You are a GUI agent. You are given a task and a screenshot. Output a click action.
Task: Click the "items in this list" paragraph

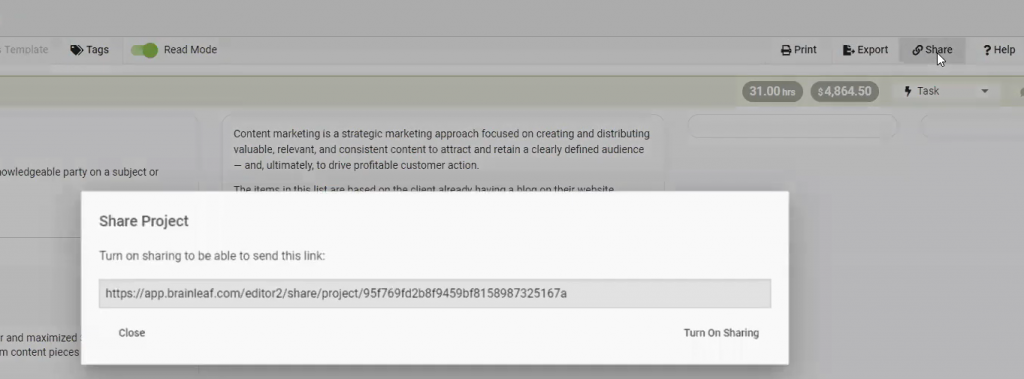pos(424,188)
